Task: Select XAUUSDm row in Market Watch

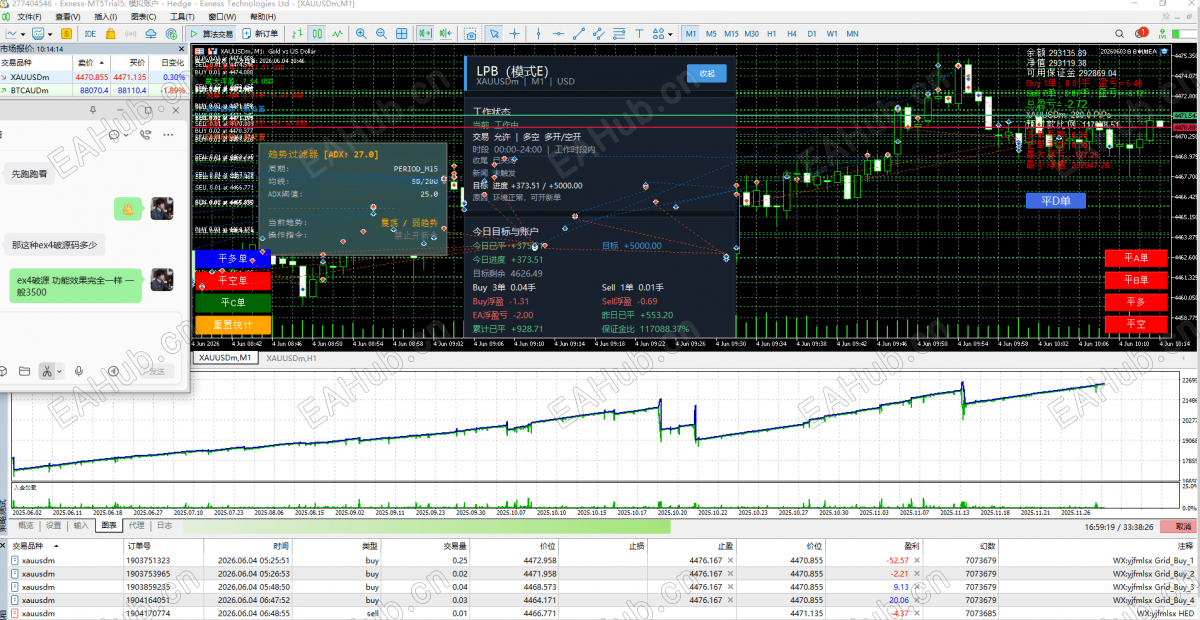Action: point(94,76)
